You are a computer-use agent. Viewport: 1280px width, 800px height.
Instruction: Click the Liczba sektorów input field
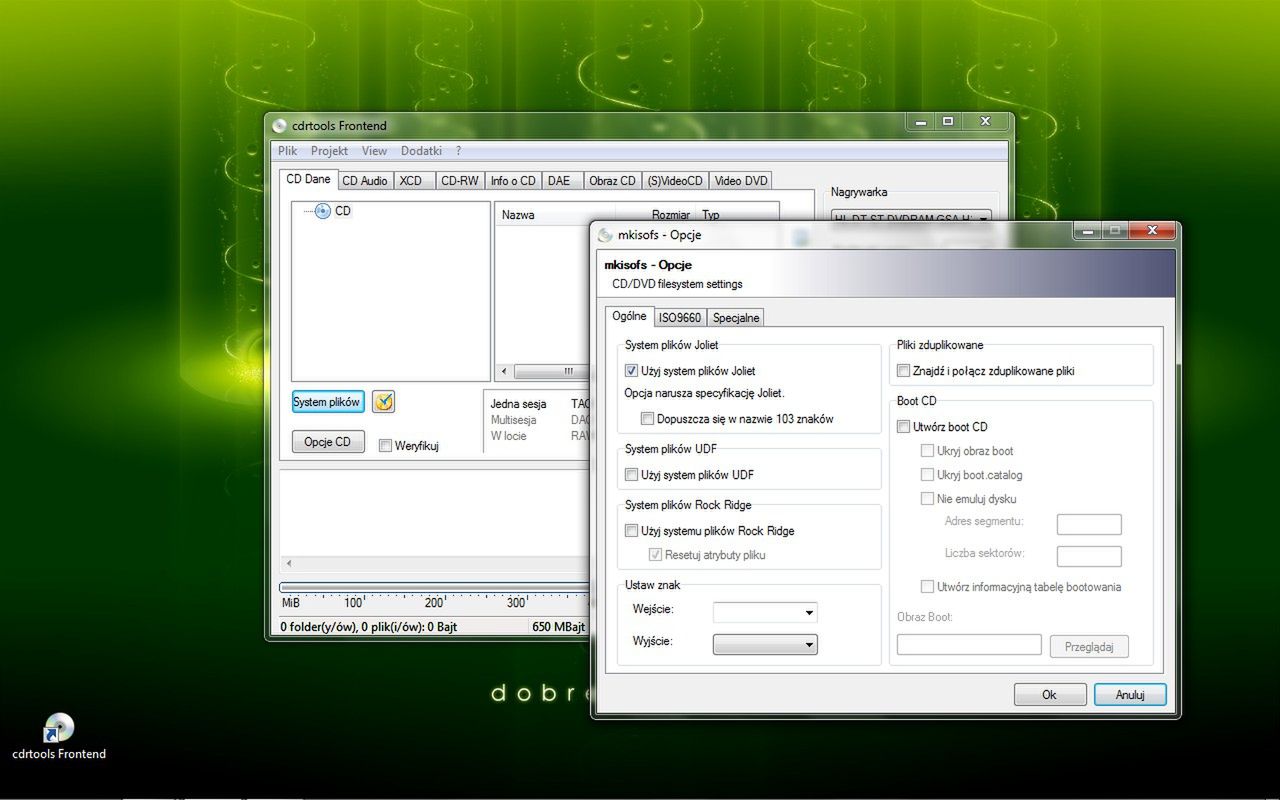coord(1089,556)
